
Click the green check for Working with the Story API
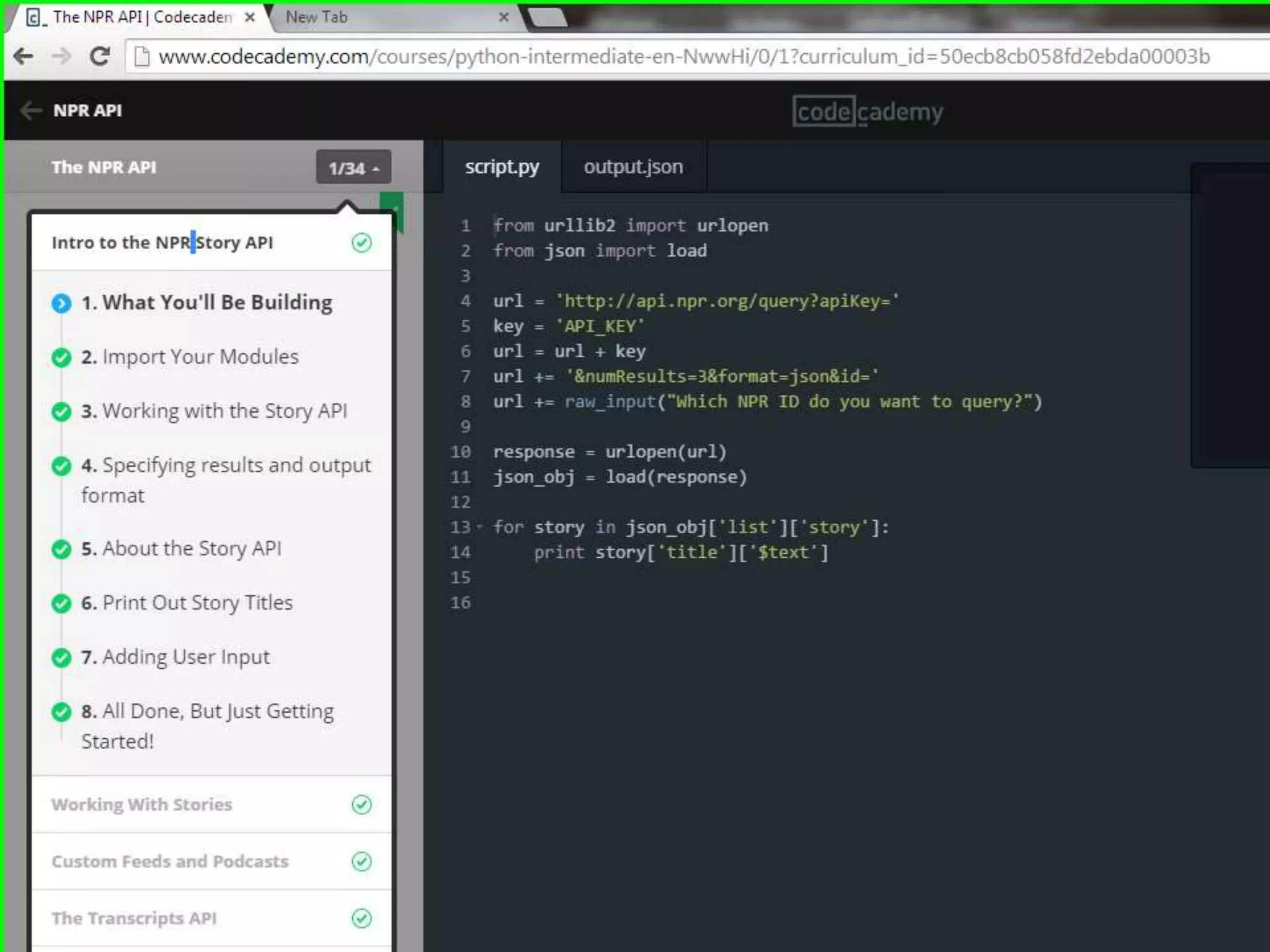point(61,412)
